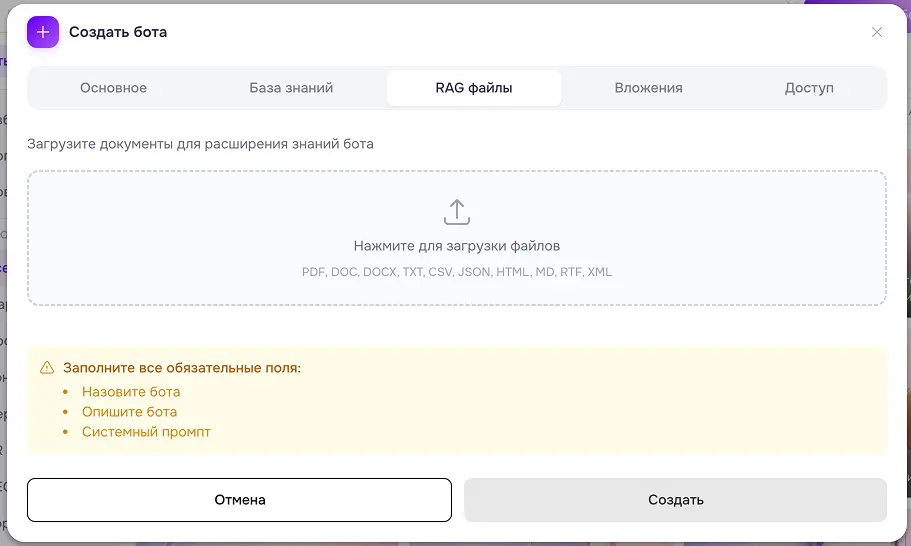Select the RAG файлы tab
This screenshot has height=546, width=911.
click(474, 88)
